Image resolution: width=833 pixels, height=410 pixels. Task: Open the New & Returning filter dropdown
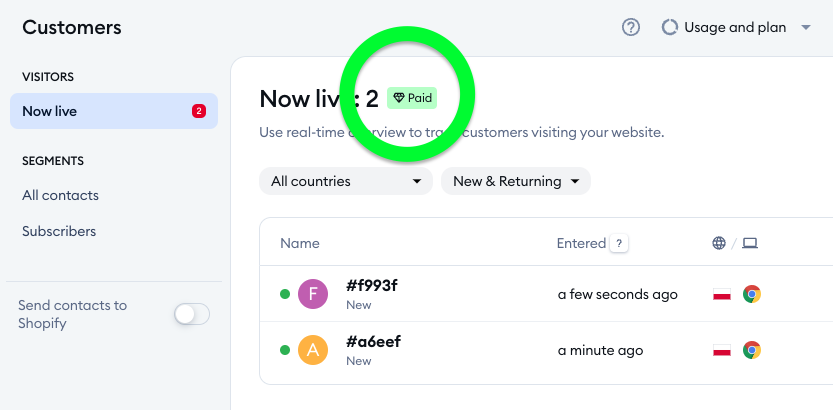tap(516, 181)
